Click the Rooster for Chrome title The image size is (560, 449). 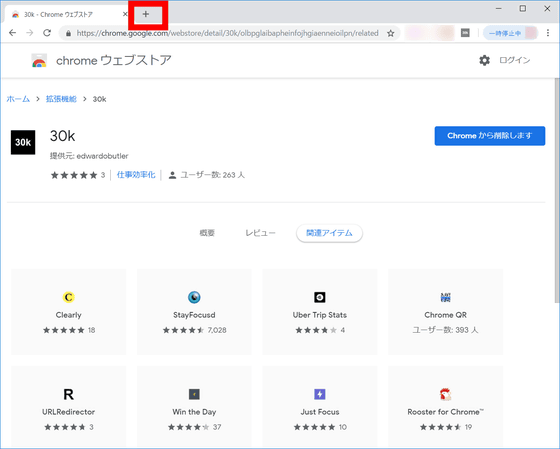tap(445, 412)
